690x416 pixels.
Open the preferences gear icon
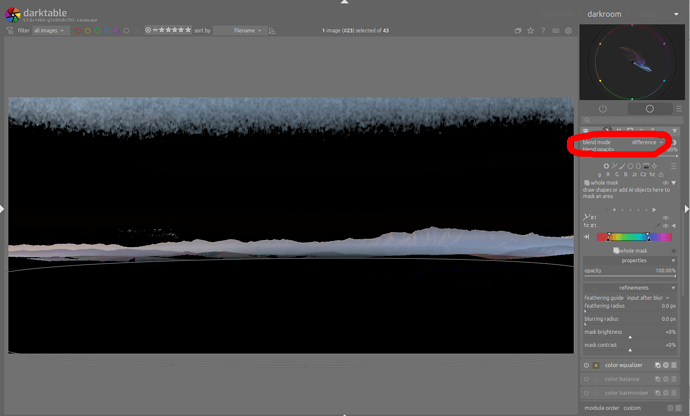click(569, 30)
